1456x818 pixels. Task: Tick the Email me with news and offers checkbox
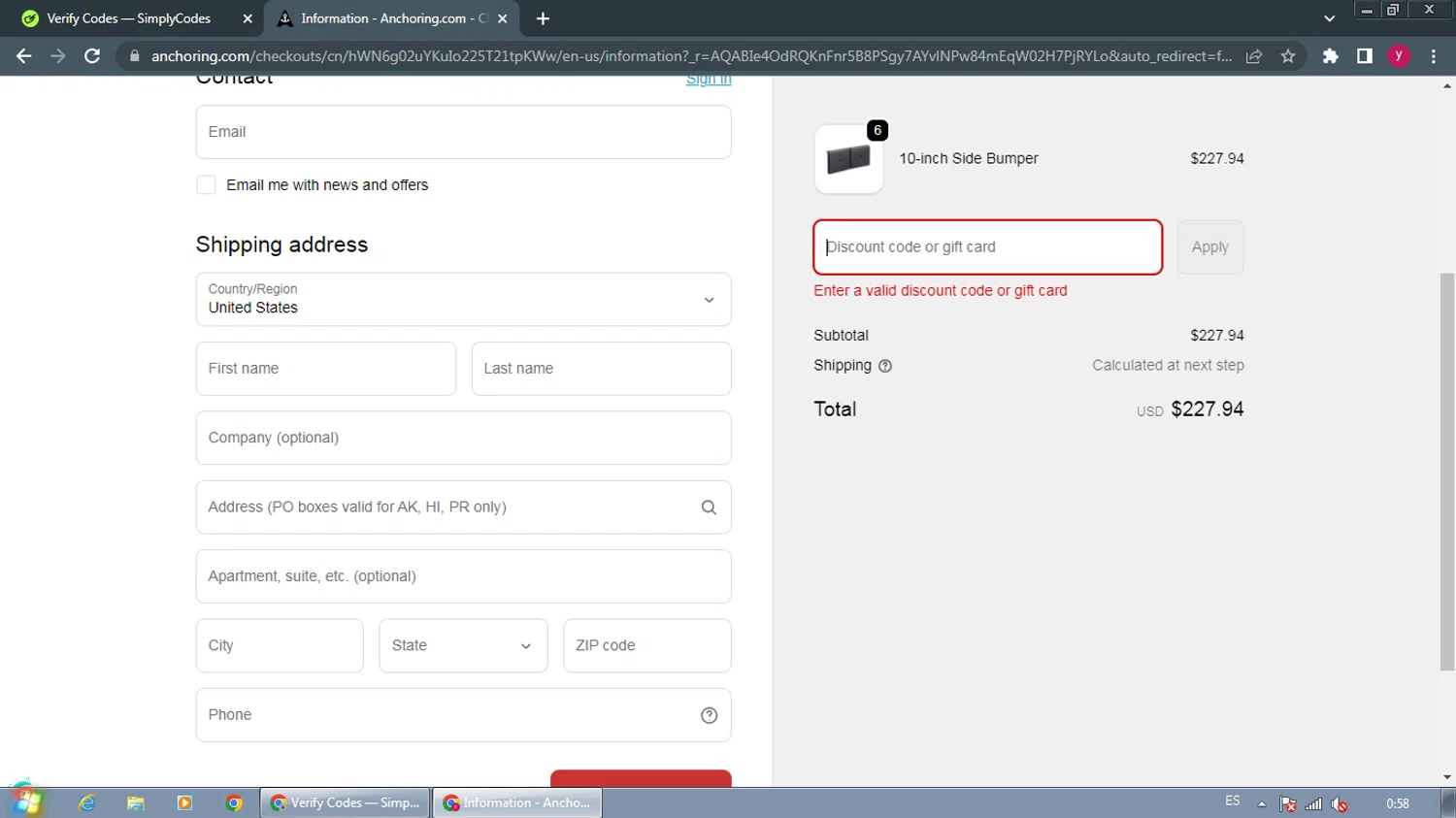[206, 185]
